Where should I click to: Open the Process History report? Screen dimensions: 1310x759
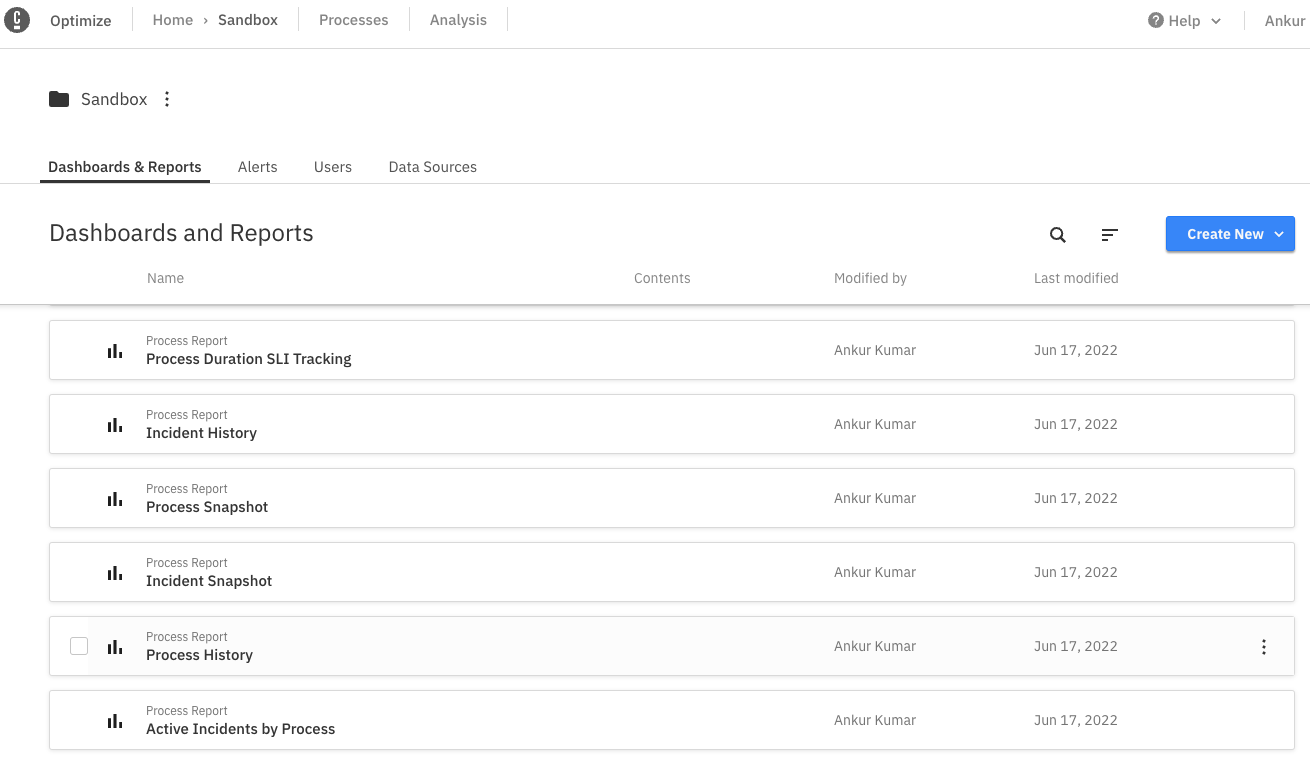coord(200,655)
